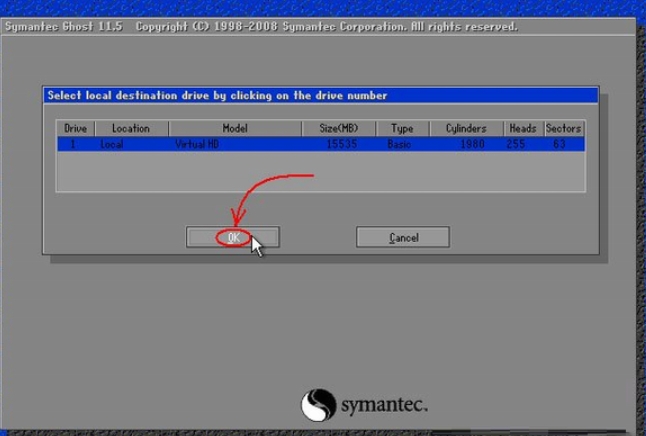Click the Model column header

tap(235, 129)
